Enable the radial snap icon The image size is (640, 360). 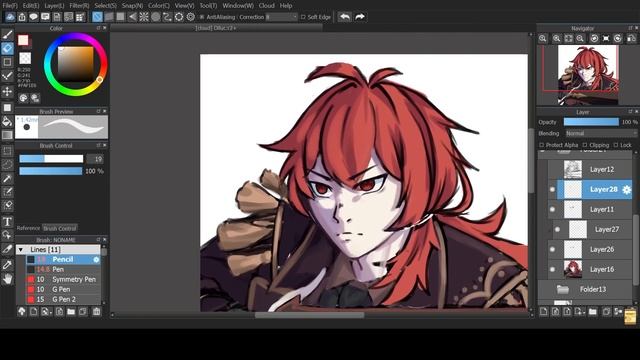pyautogui.click(x=144, y=17)
